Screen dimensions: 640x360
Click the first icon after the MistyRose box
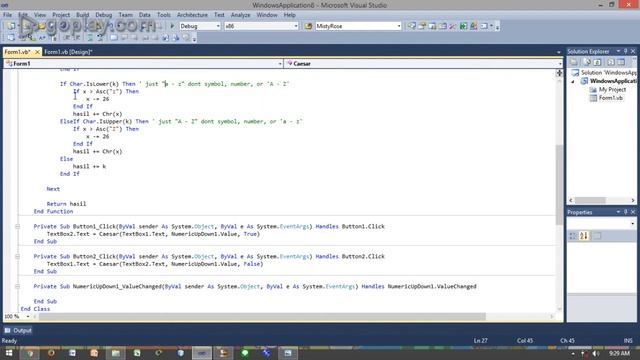point(411,26)
